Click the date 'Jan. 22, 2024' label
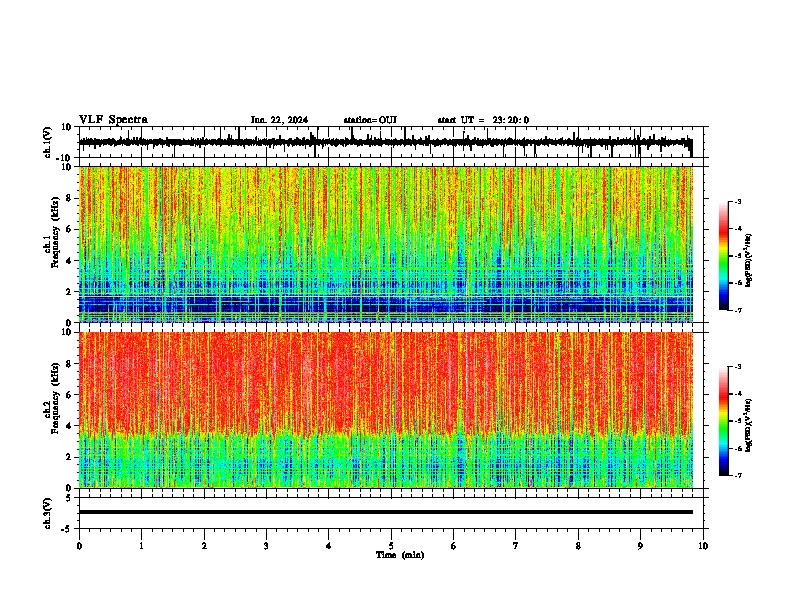 click(279, 120)
